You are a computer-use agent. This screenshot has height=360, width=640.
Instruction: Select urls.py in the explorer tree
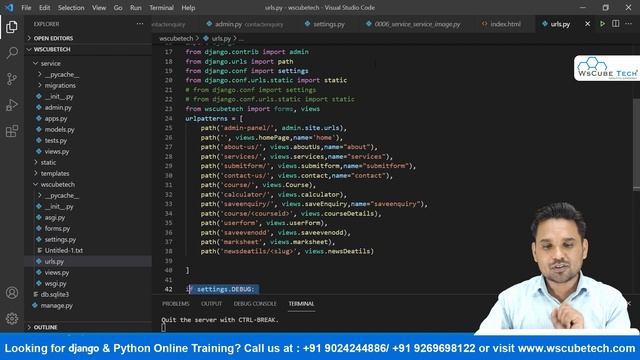pos(88,261)
